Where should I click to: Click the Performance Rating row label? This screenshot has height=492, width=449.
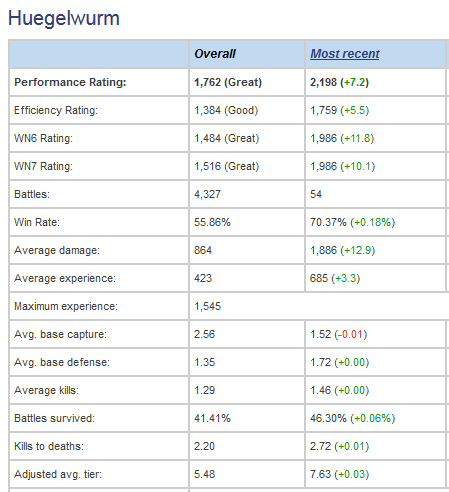point(70,82)
